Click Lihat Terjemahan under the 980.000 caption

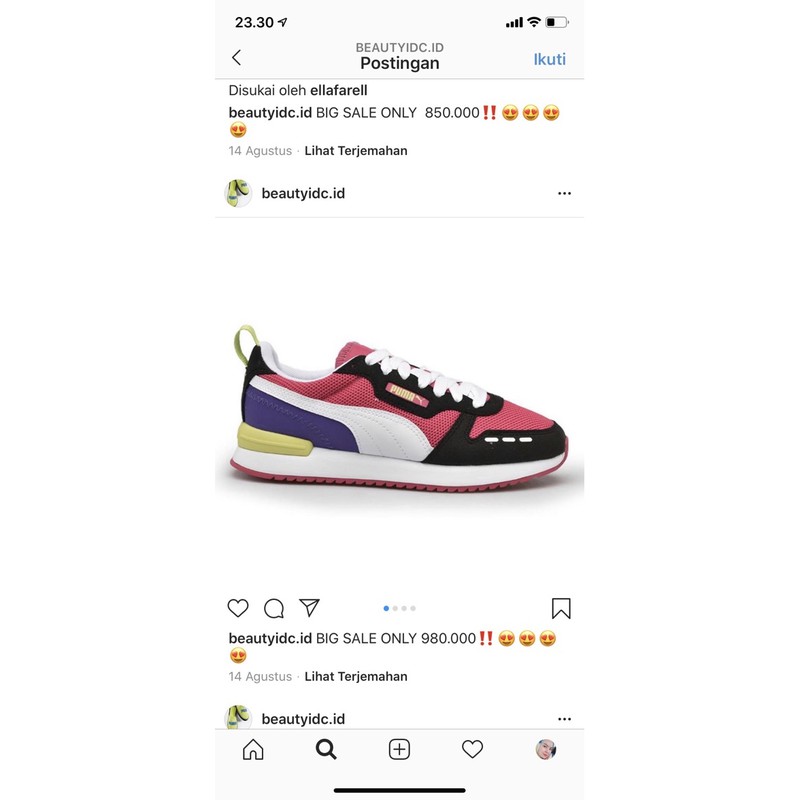[x=356, y=677]
